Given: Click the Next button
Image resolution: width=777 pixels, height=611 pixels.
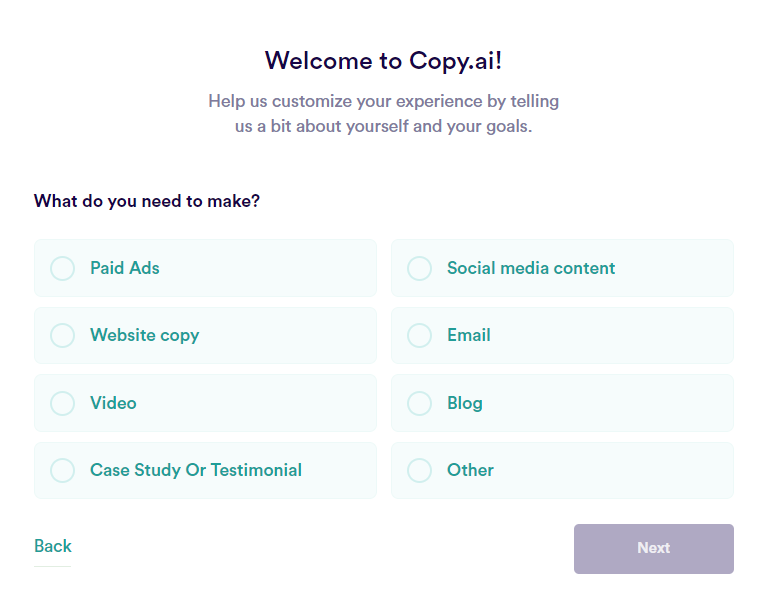Looking at the screenshot, I should 654,549.
